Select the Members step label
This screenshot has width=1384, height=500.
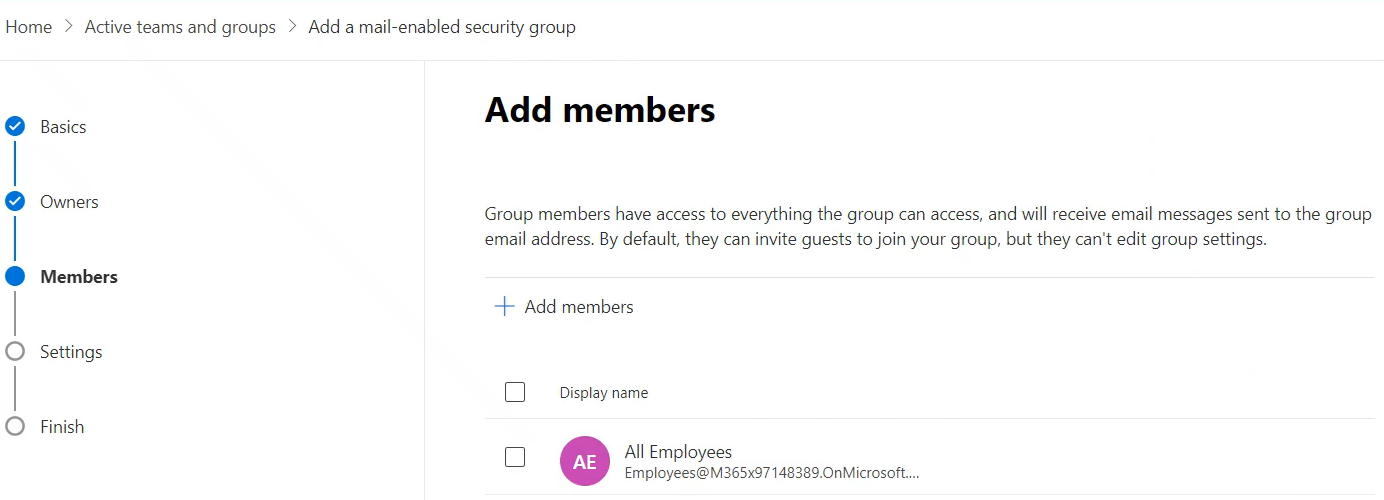tap(79, 277)
